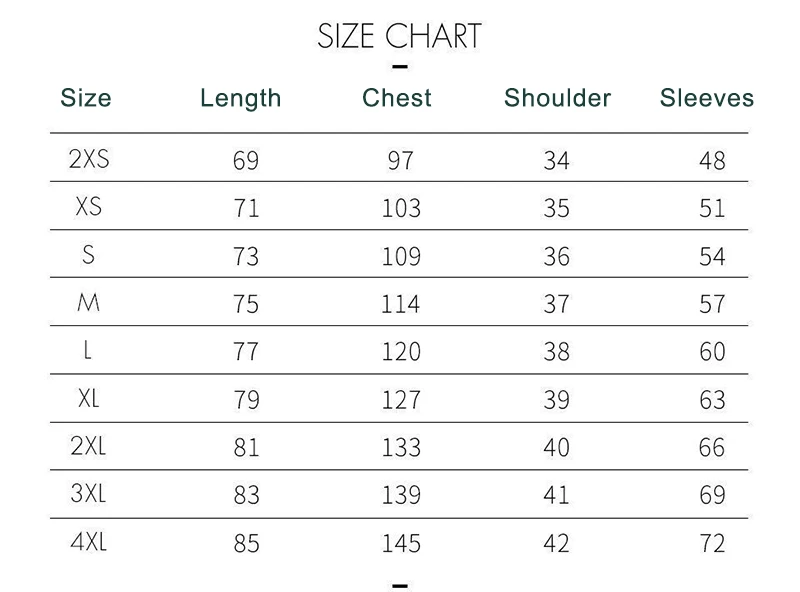Click the dash below the title

400,68
